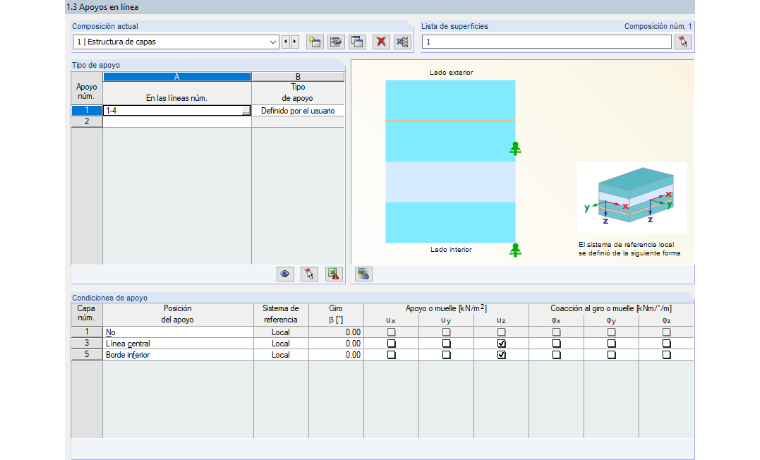Viewport: 760px width, 460px height.
Task: Click position cell 'Línea central'
Action: pyautogui.click(x=178, y=344)
